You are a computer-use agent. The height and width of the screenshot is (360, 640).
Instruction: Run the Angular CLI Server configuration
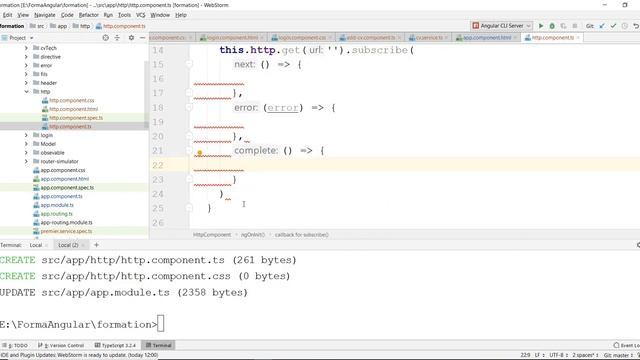pos(541,26)
